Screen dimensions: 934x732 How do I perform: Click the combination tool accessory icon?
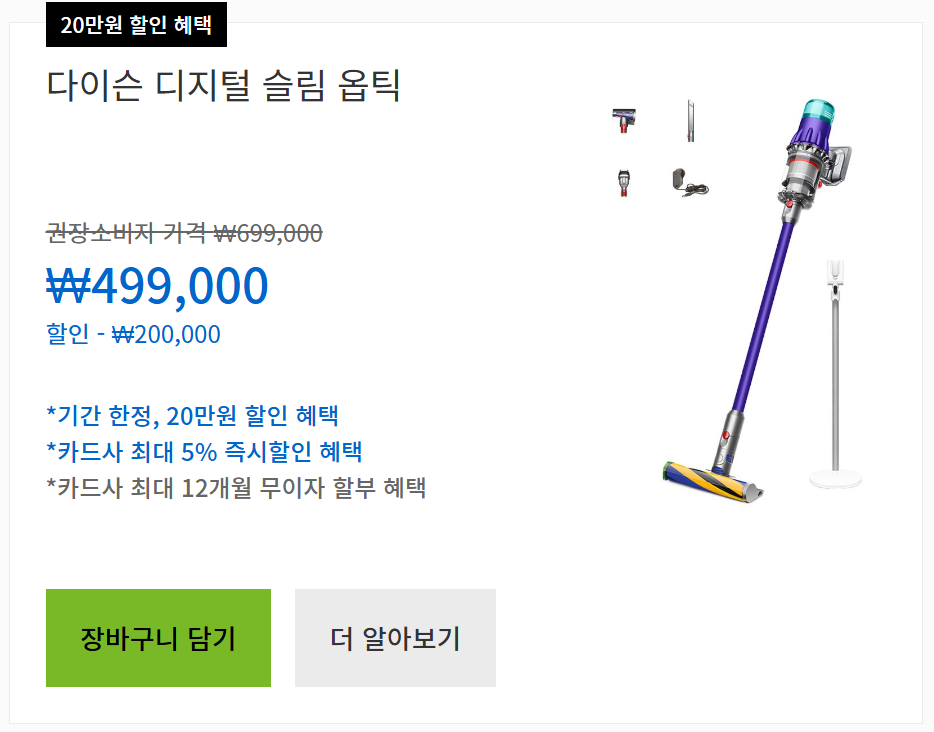pos(623,180)
